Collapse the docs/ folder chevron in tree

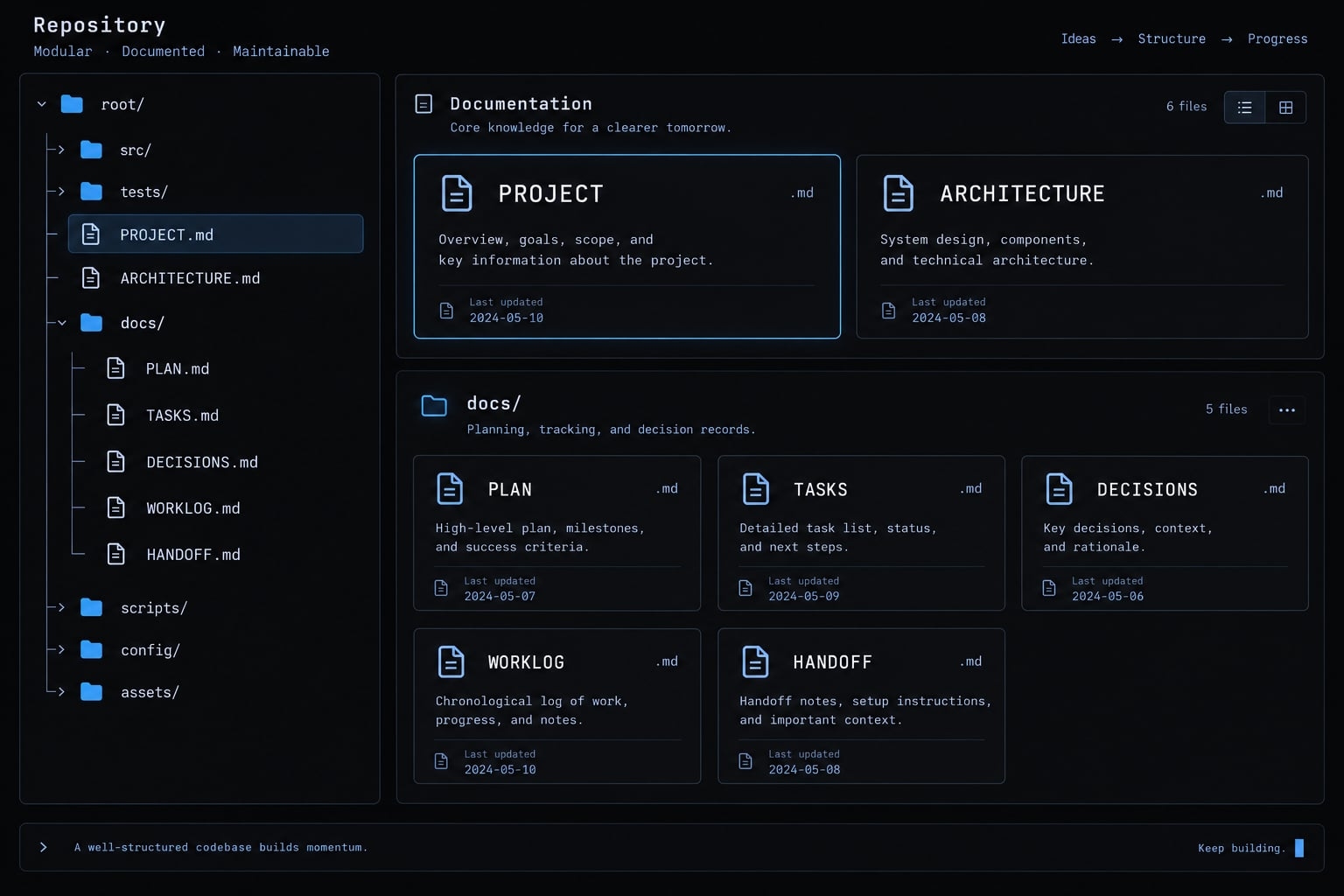tap(62, 323)
